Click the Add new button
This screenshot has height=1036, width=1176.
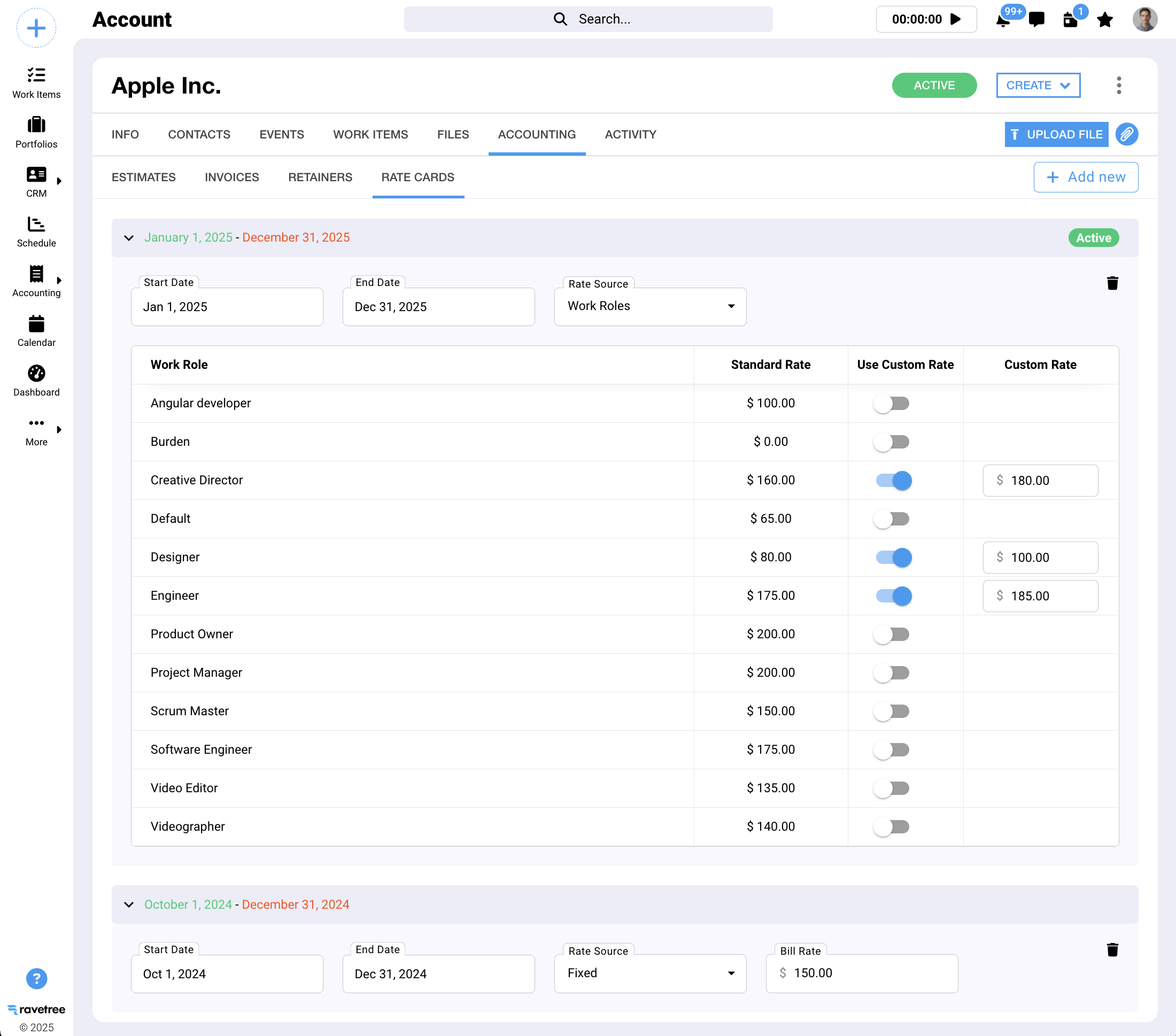click(1085, 177)
